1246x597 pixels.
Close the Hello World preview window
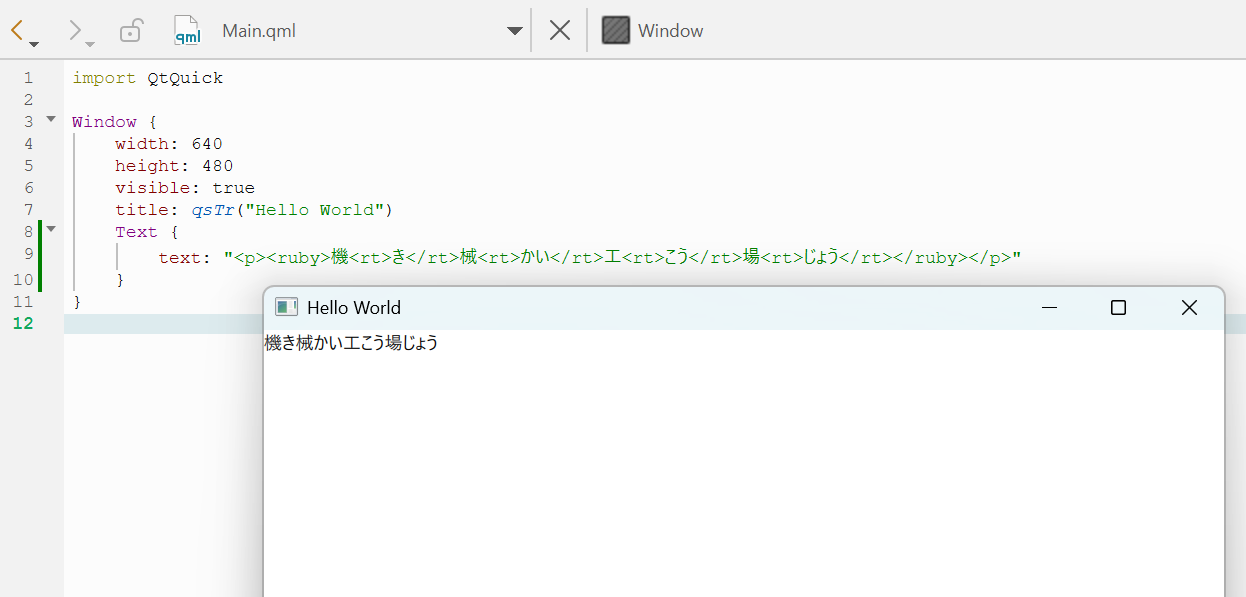1188,308
